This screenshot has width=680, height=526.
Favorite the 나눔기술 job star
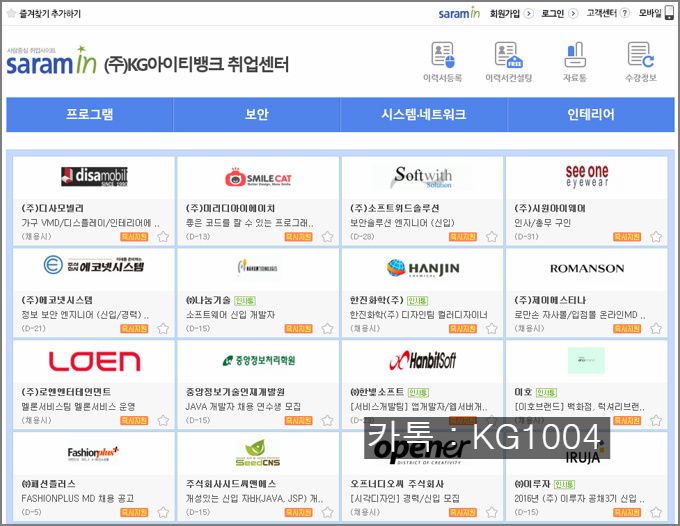pos(327,329)
